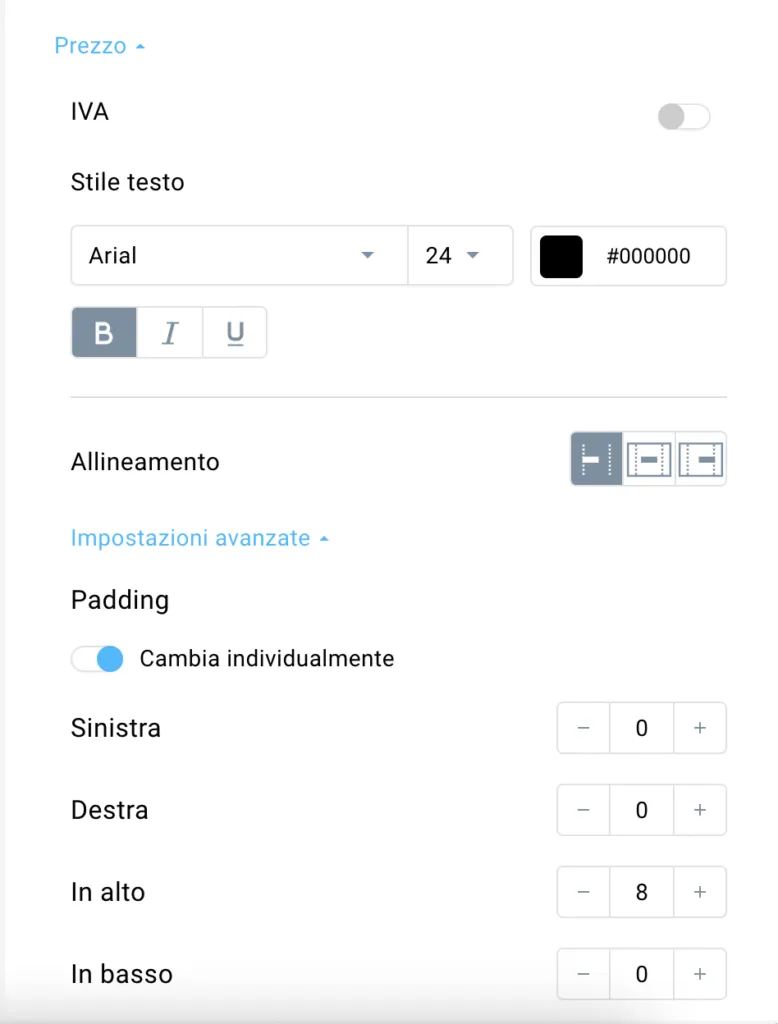Click the In alto value field

(x=641, y=891)
